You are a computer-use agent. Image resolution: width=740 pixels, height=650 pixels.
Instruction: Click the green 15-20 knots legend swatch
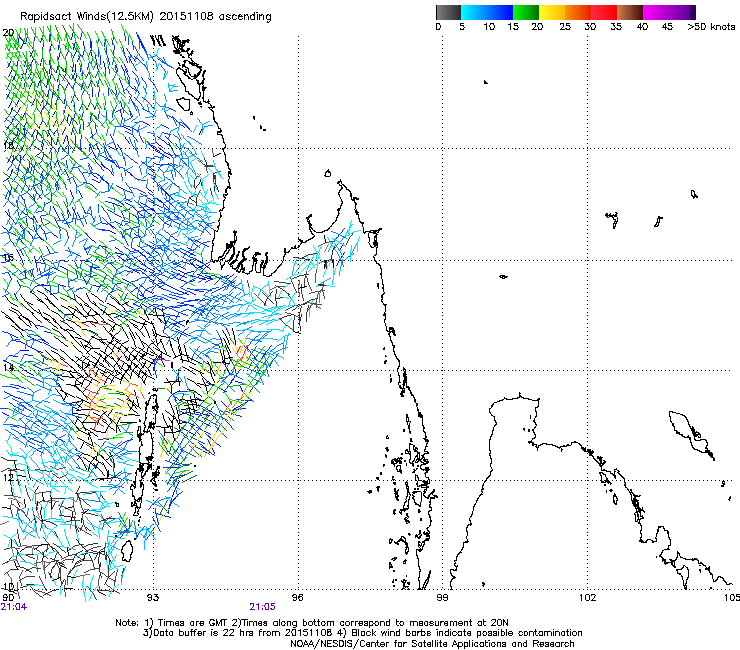[x=526, y=12]
